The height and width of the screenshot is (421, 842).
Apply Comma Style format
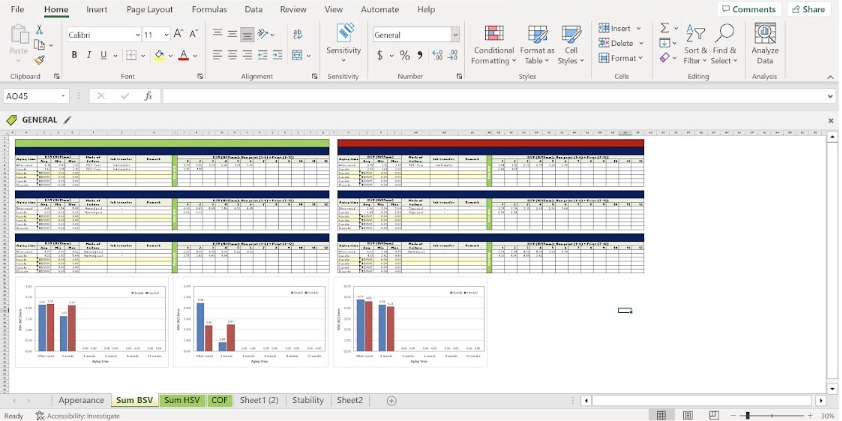point(419,55)
